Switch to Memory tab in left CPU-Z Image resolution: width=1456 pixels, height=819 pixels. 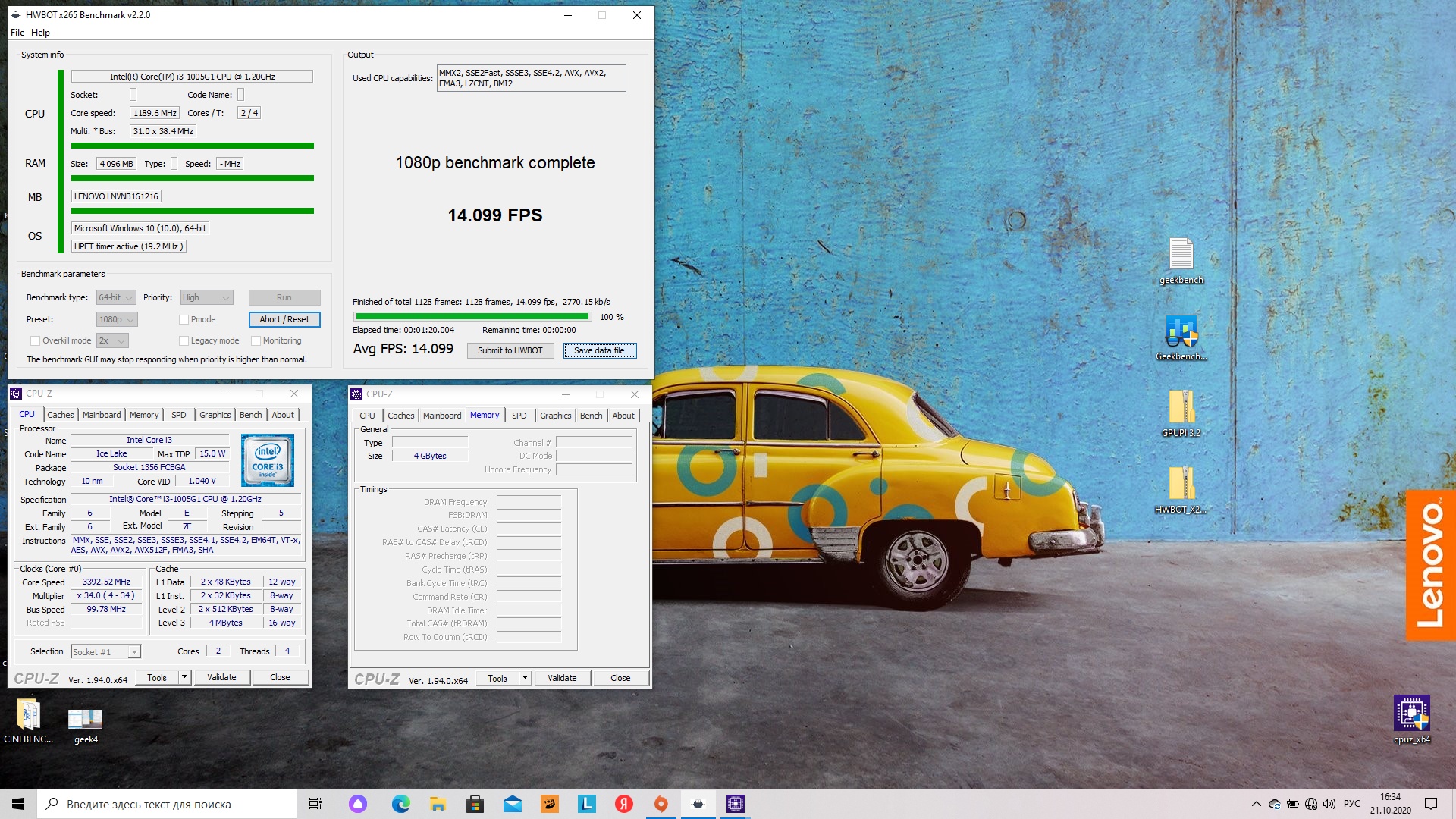pos(144,415)
